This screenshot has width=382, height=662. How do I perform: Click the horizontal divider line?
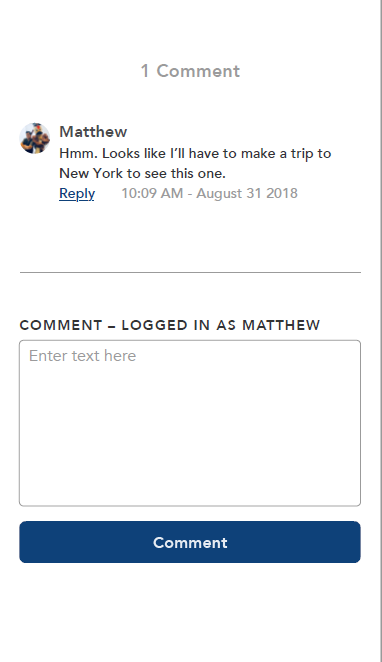[x=190, y=272]
